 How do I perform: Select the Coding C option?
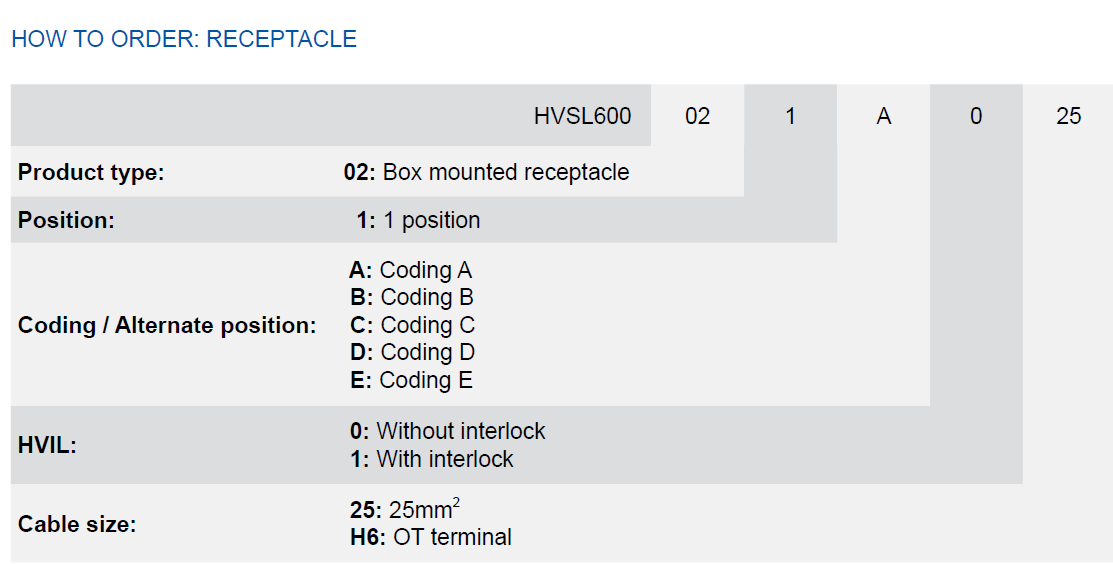pyautogui.click(x=412, y=325)
